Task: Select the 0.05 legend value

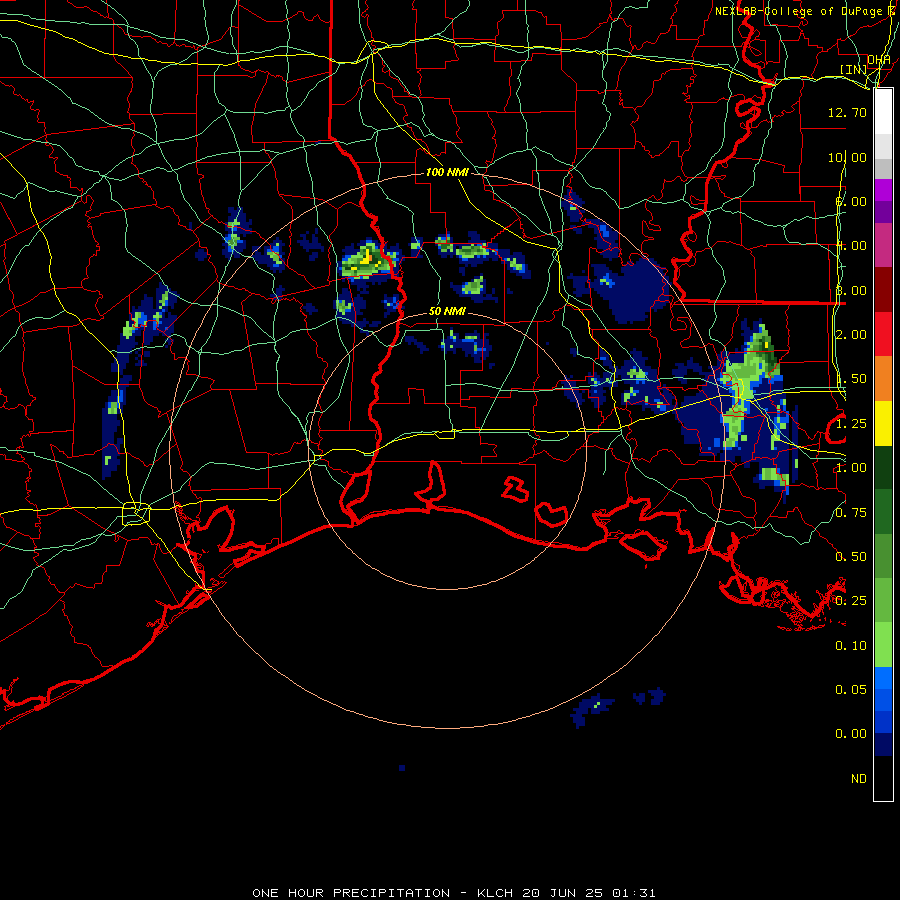Action: (x=851, y=690)
